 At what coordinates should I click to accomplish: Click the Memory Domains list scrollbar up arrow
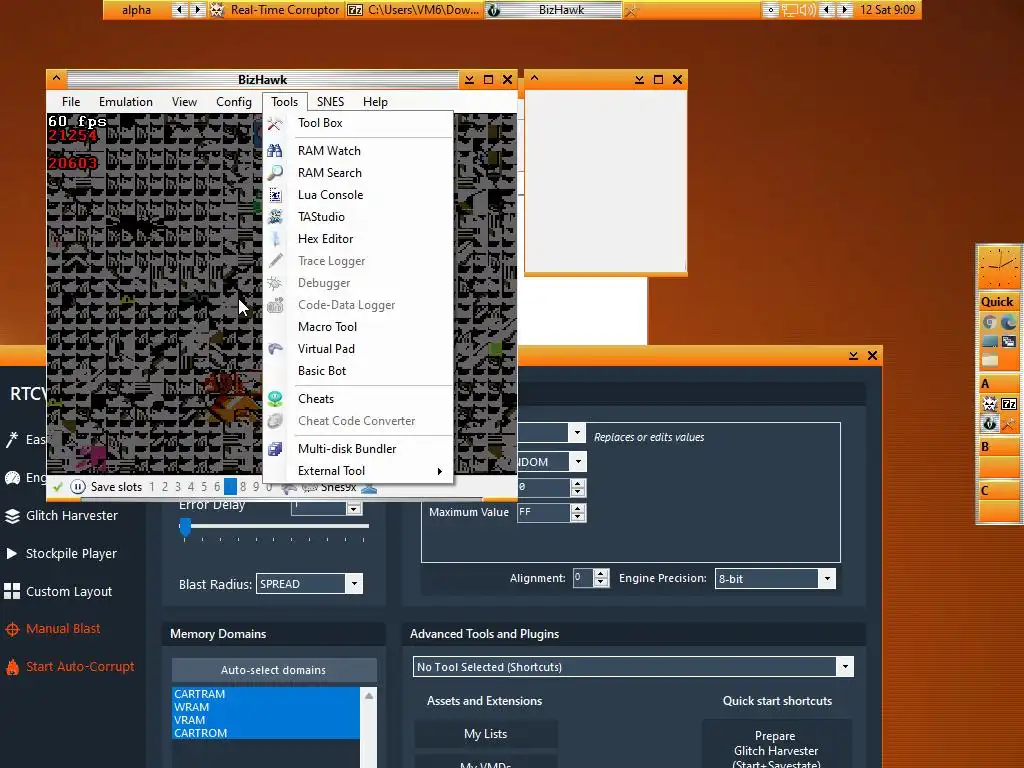[369, 696]
